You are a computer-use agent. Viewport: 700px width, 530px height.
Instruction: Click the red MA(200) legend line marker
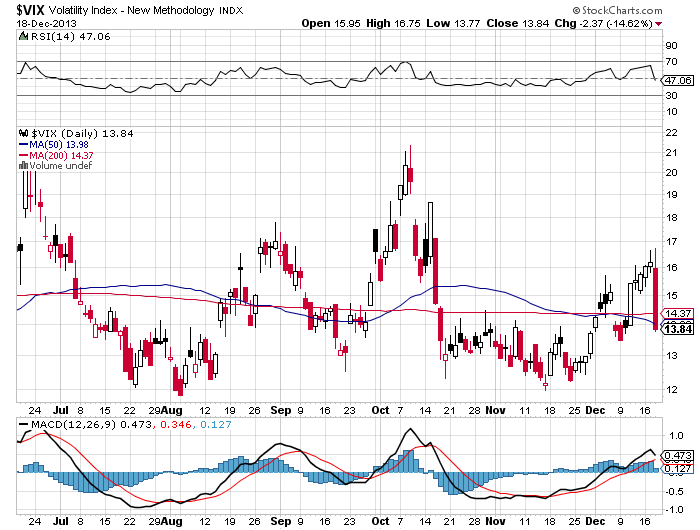[24, 155]
